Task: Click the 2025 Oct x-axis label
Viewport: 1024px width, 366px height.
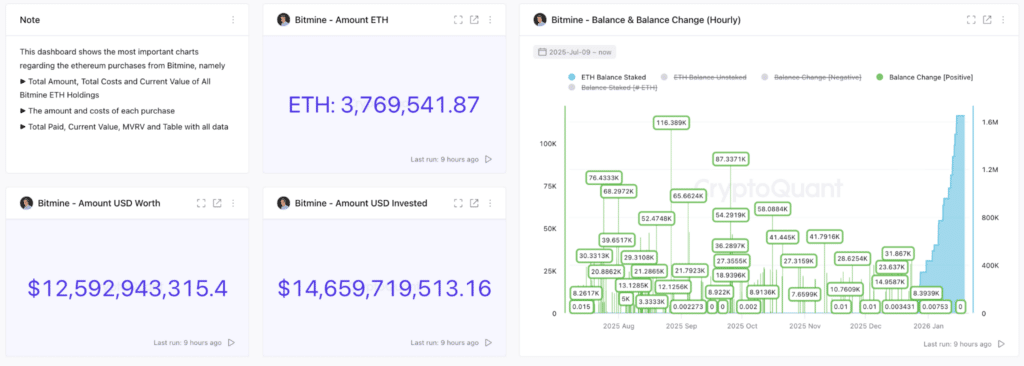Action: pos(742,325)
